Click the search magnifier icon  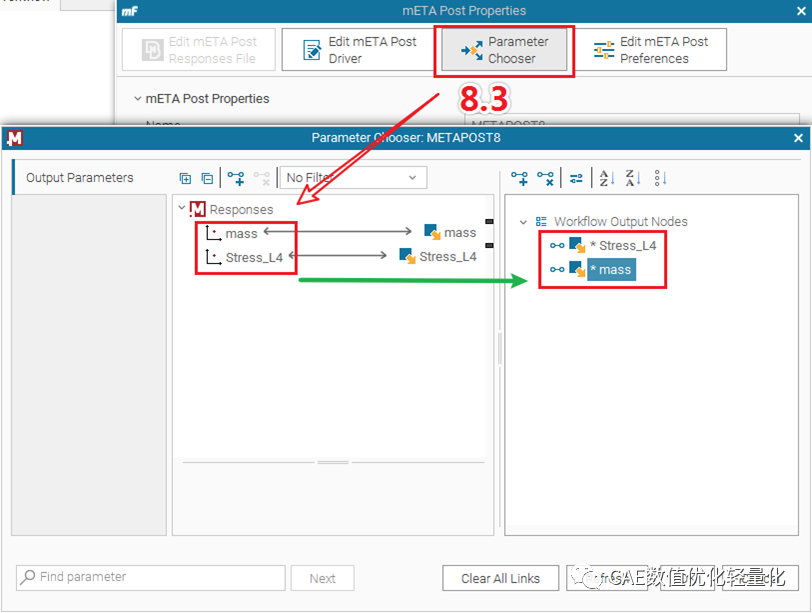tap(27, 577)
